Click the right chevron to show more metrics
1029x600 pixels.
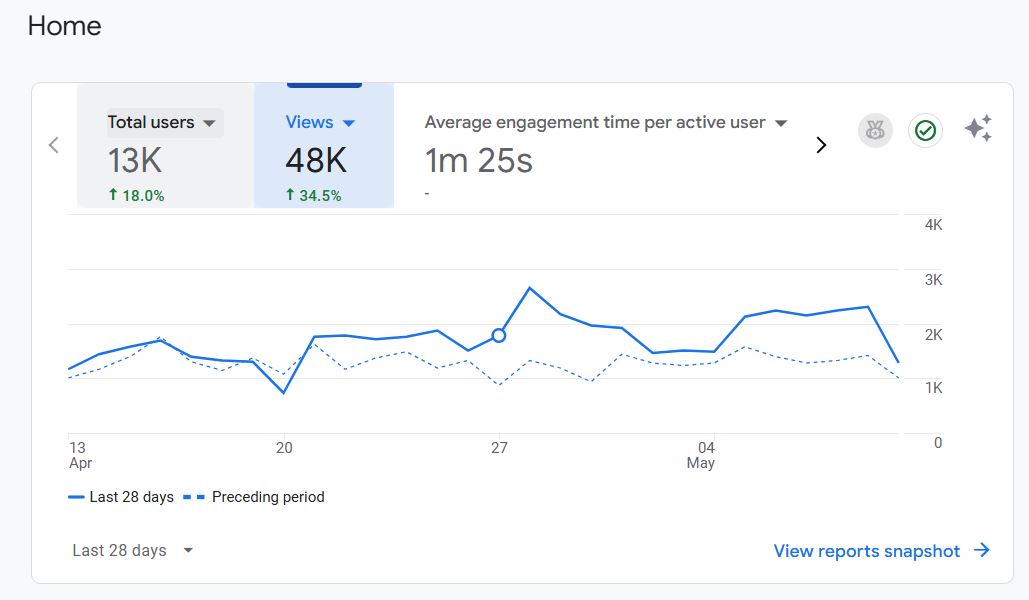coord(821,145)
